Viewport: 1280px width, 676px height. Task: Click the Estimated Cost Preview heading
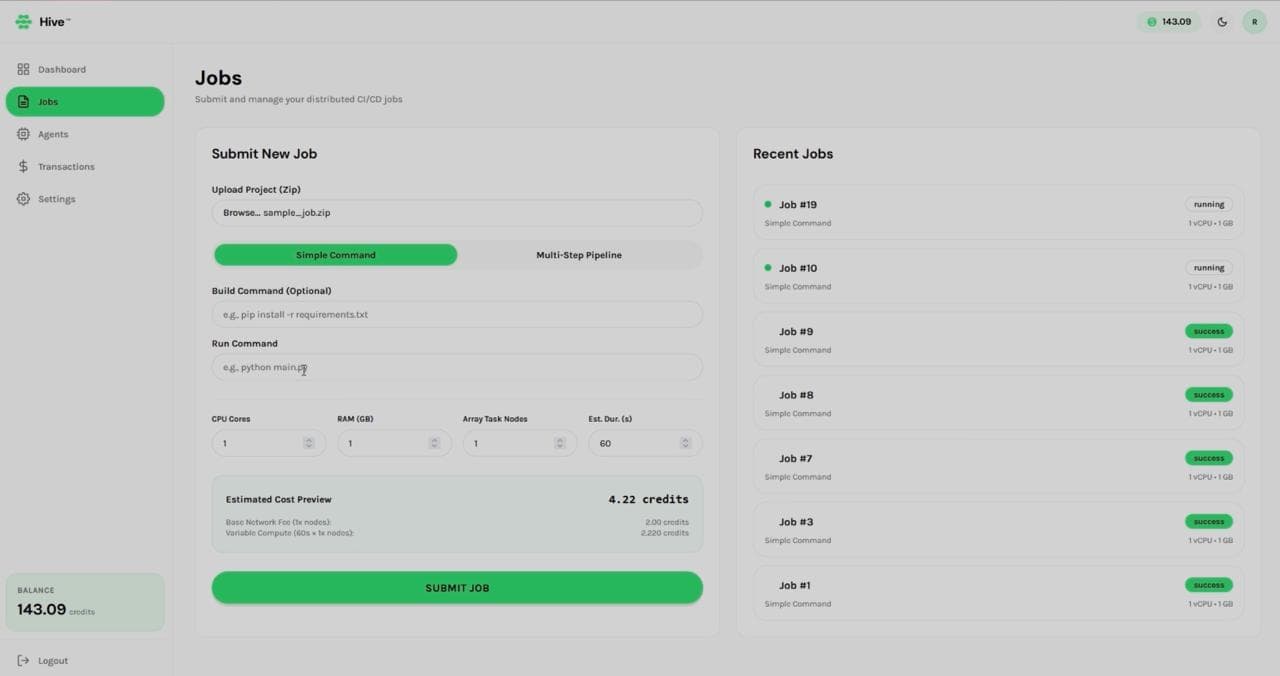click(278, 499)
